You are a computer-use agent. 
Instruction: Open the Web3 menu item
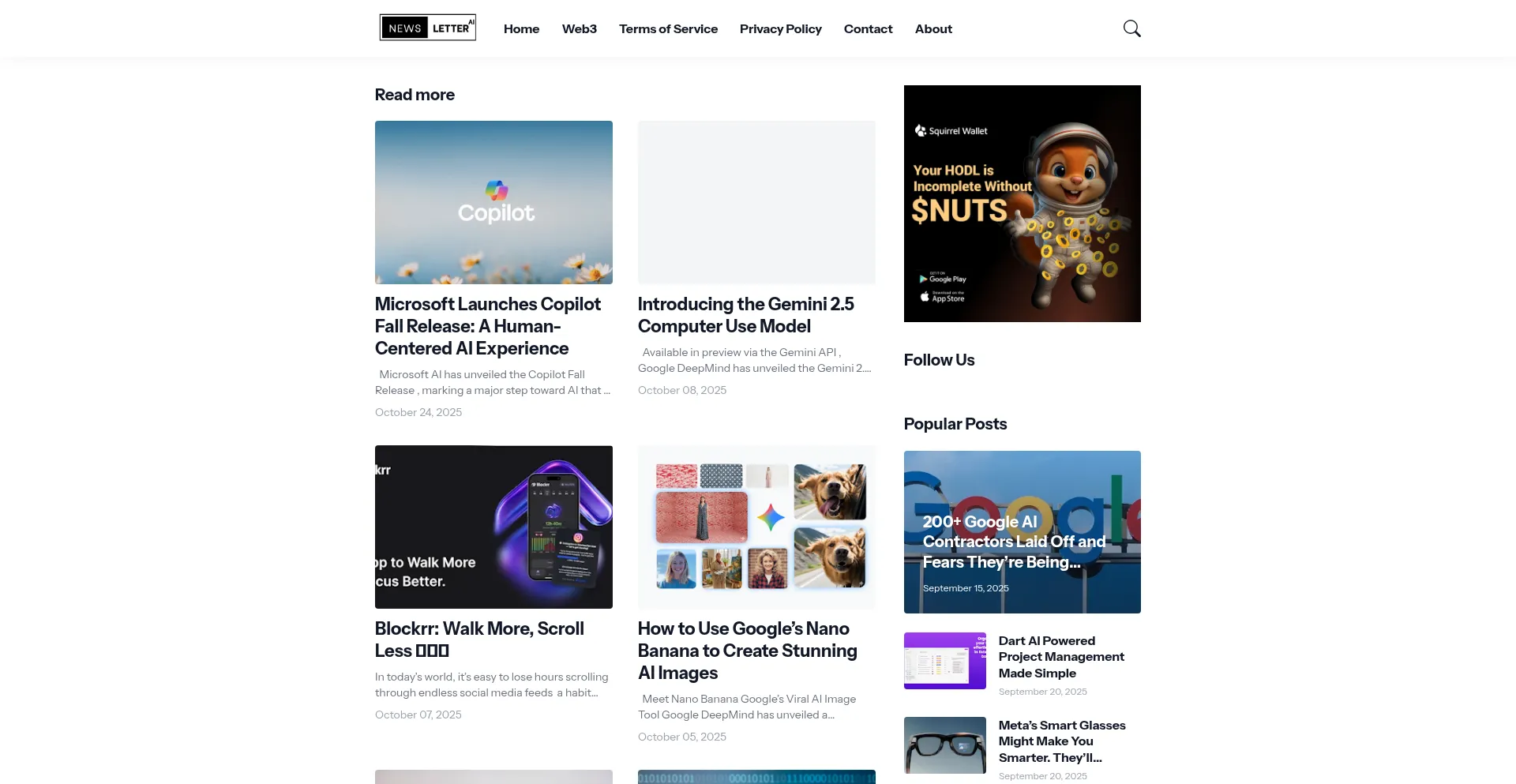point(579,28)
